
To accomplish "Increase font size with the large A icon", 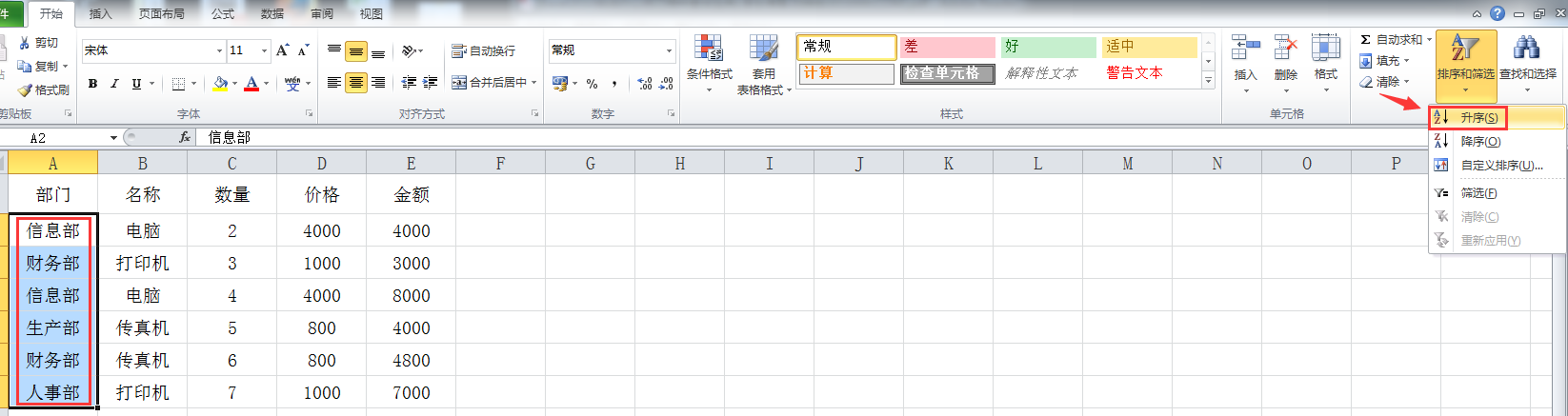I will pos(282,50).
